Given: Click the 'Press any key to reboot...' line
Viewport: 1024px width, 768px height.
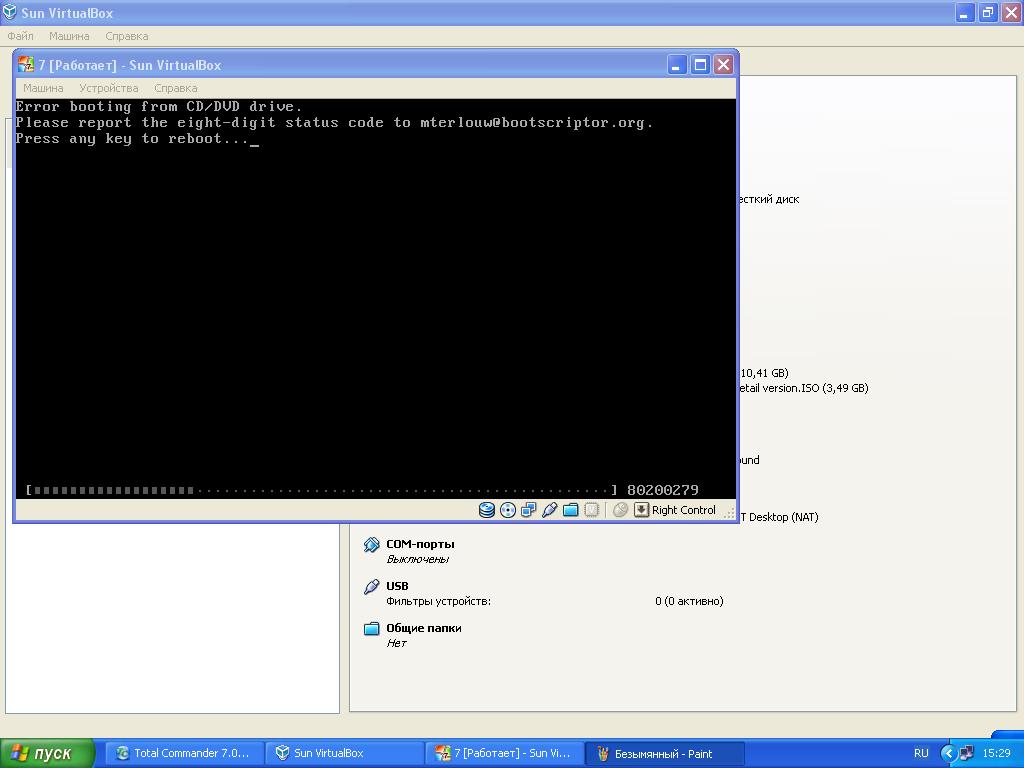Looking at the screenshot, I should click(137, 138).
